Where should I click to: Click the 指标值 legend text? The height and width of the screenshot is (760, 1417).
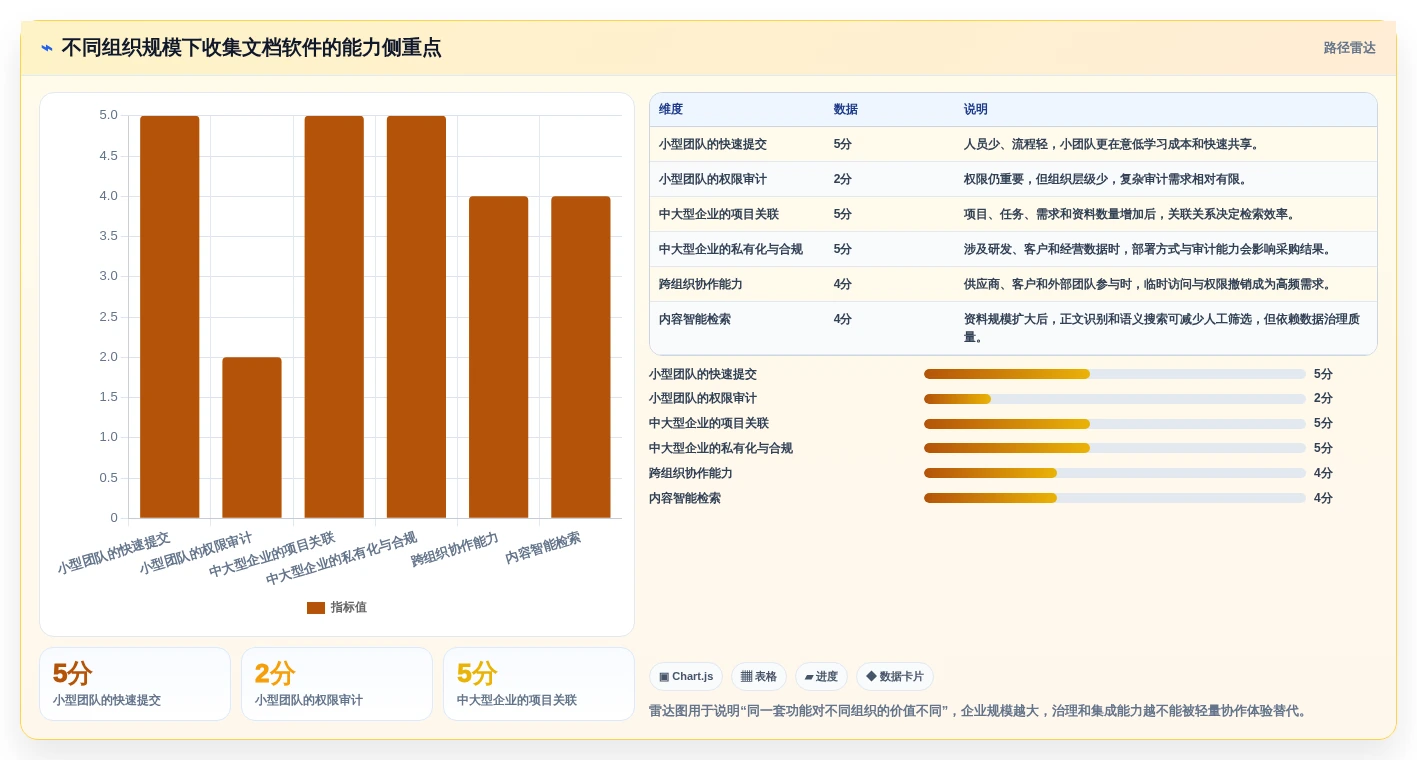coord(349,607)
